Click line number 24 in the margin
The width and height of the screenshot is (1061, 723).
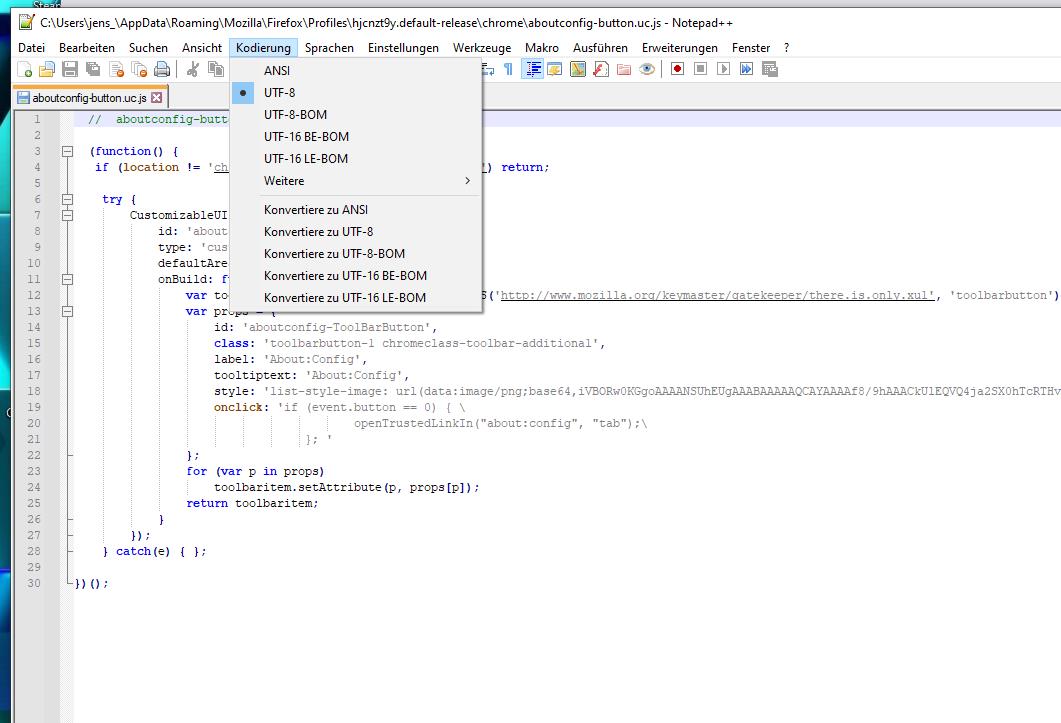tap(35, 487)
